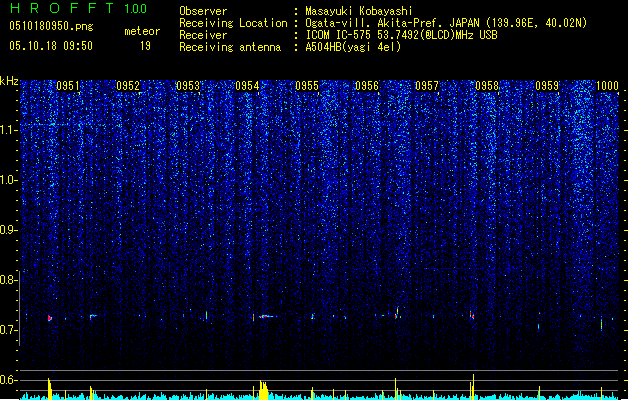Click the long horizontal meteor echo after 0954

(268, 317)
